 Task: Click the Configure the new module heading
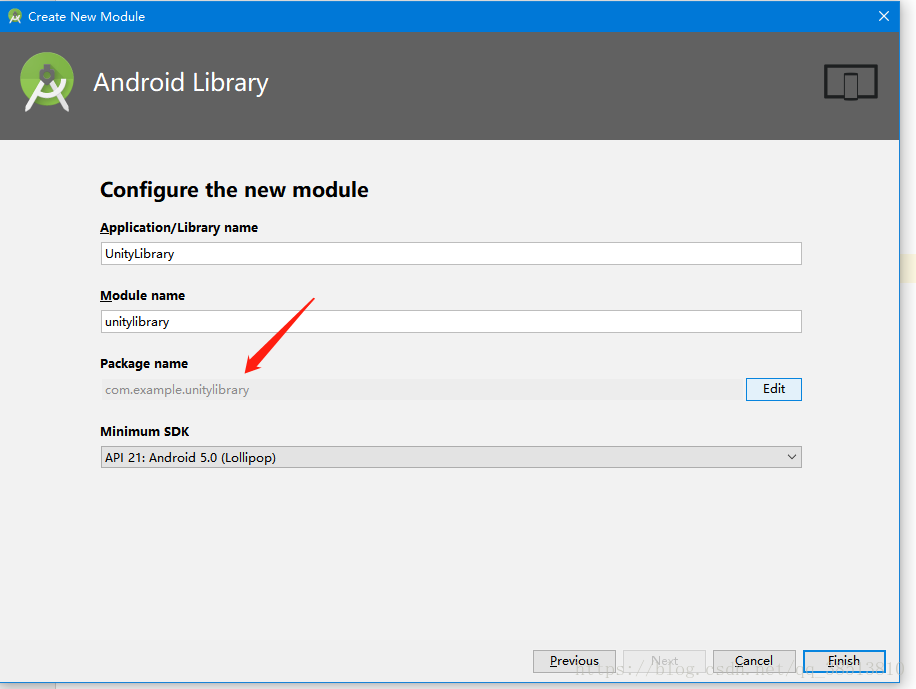point(234,190)
